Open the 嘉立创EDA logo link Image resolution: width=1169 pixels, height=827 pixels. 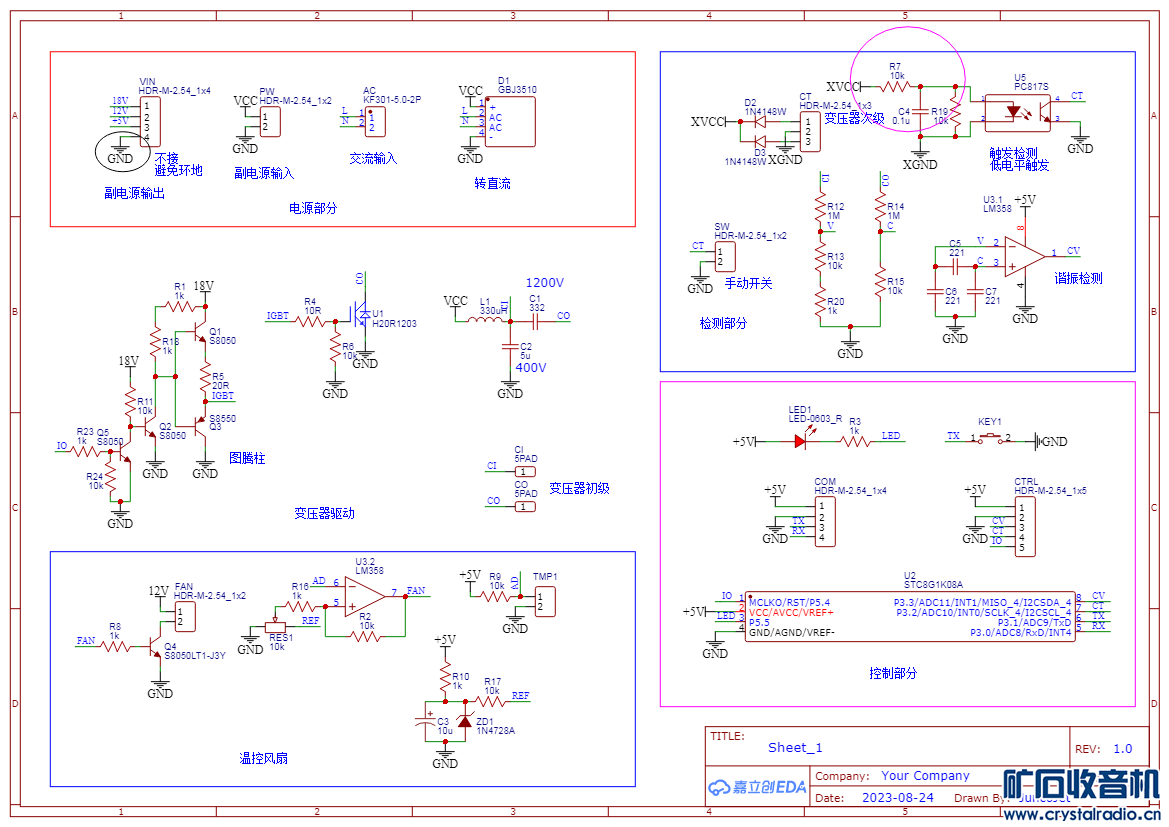coord(757,787)
